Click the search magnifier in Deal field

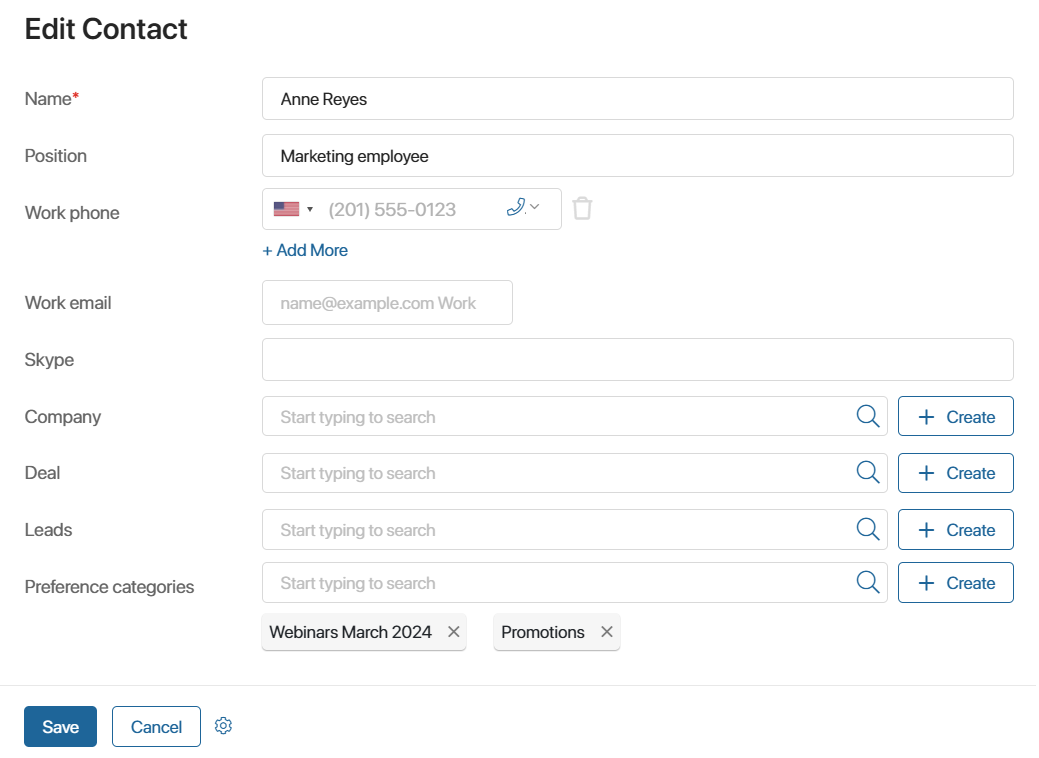tap(867, 472)
